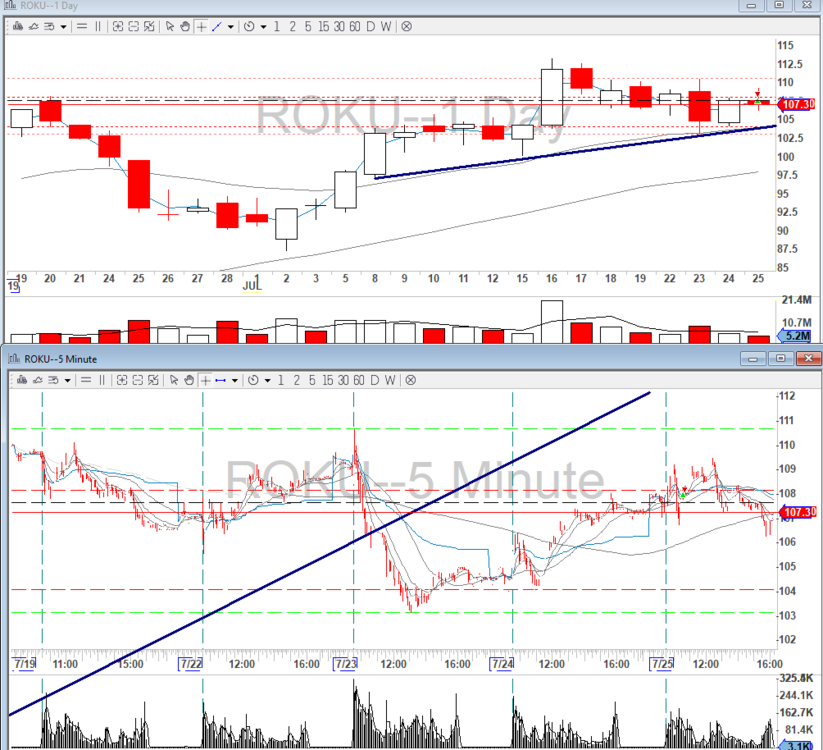Select the hand pan tool in daily chart
Image resolution: width=823 pixels, height=750 pixels.
(184, 26)
